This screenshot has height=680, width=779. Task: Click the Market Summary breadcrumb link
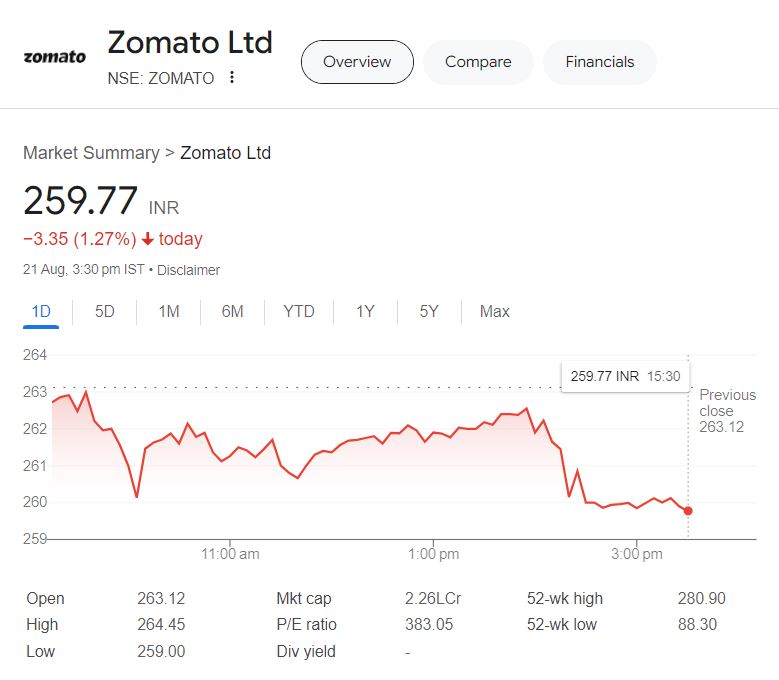point(91,153)
